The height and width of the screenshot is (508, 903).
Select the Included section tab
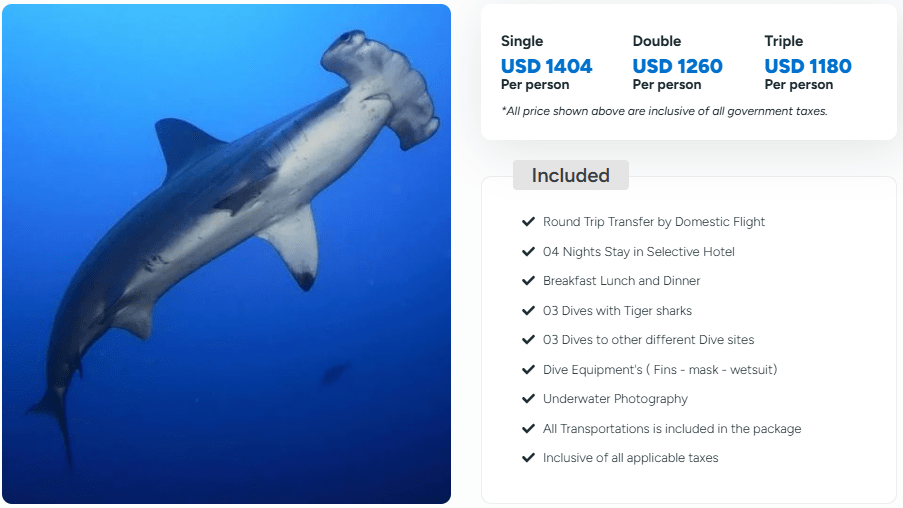(570, 175)
